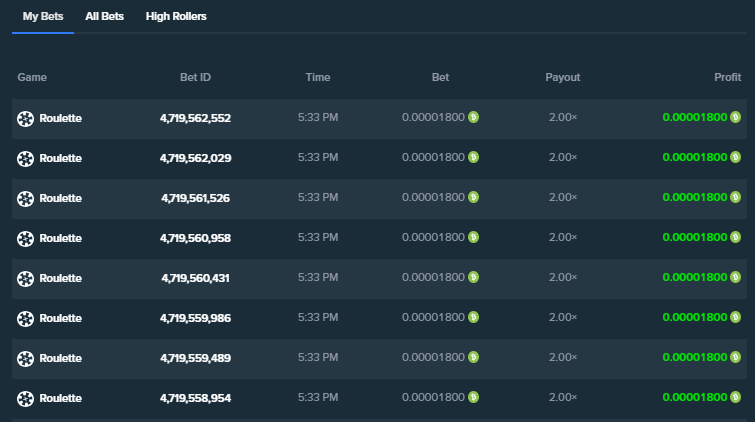Click roulette icon in row 4,719,561,526
The width and height of the screenshot is (755, 422).
click(x=26, y=198)
